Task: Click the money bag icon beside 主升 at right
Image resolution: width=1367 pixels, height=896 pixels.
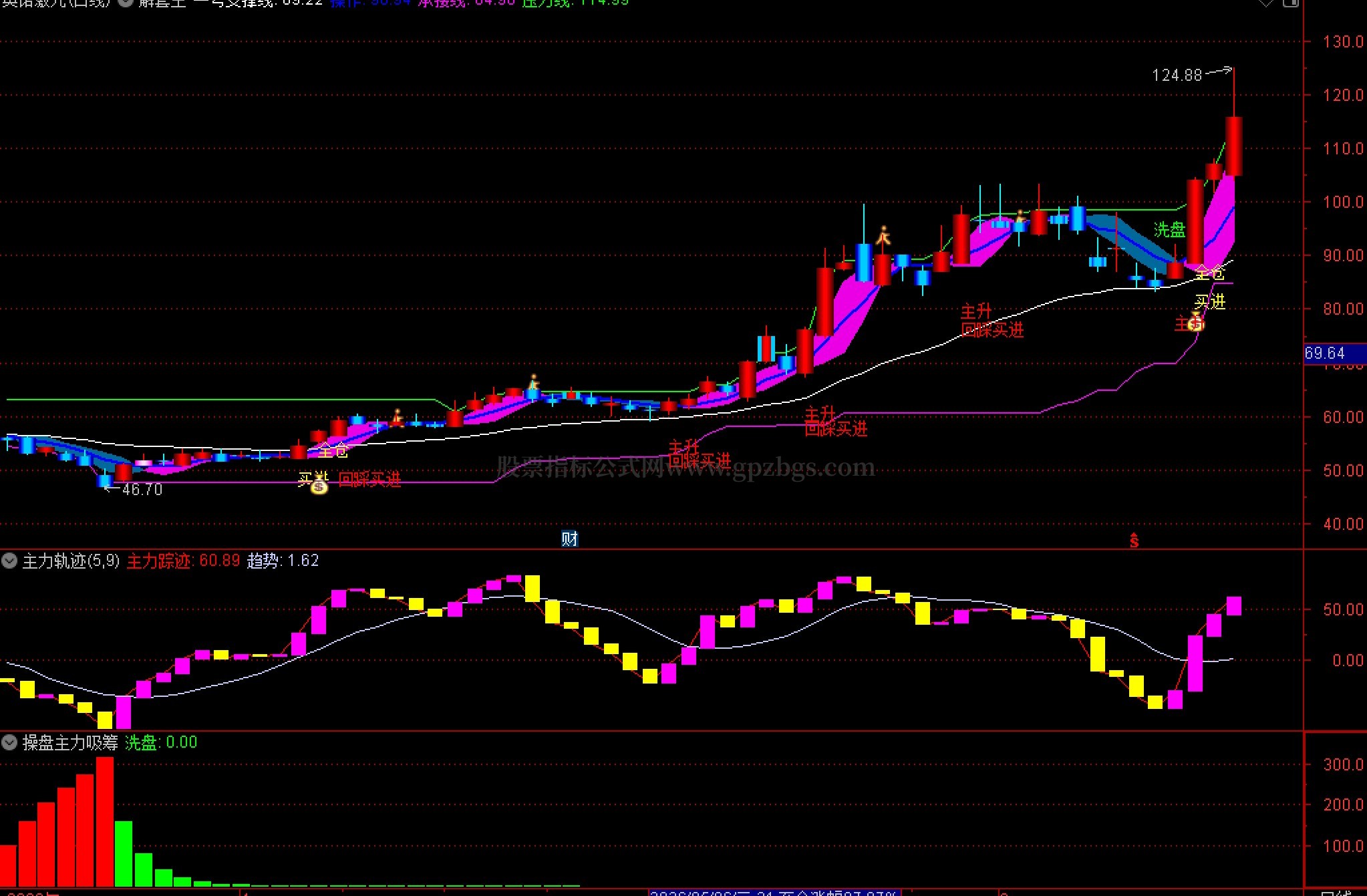Action: 1197,322
